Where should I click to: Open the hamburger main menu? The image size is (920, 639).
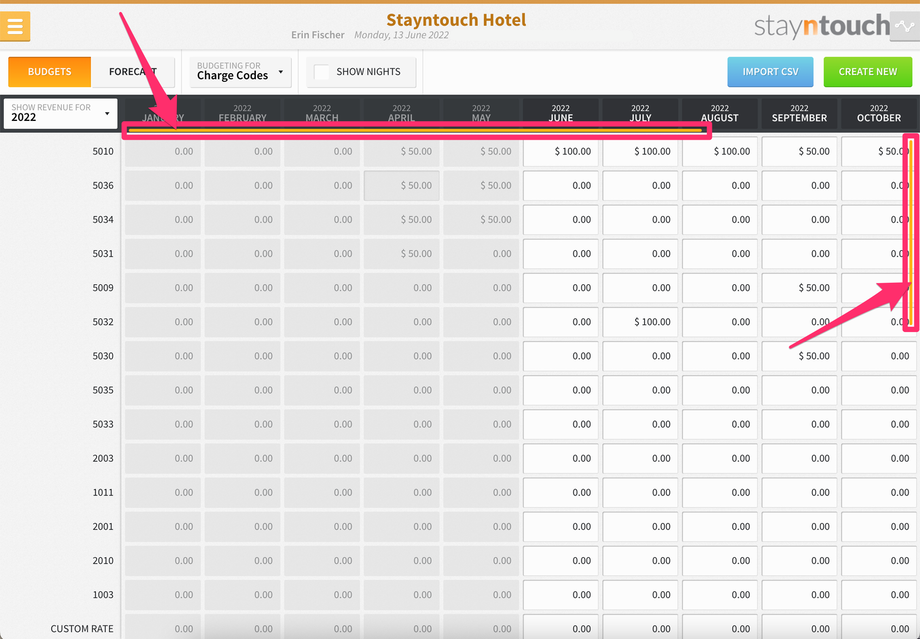pyautogui.click(x=15, y=26)
